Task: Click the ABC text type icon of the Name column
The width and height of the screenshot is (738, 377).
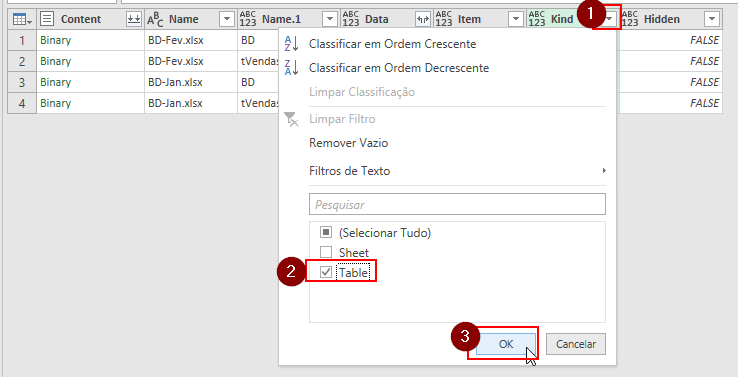Action: pyautogui.click(x=155, y=19)
